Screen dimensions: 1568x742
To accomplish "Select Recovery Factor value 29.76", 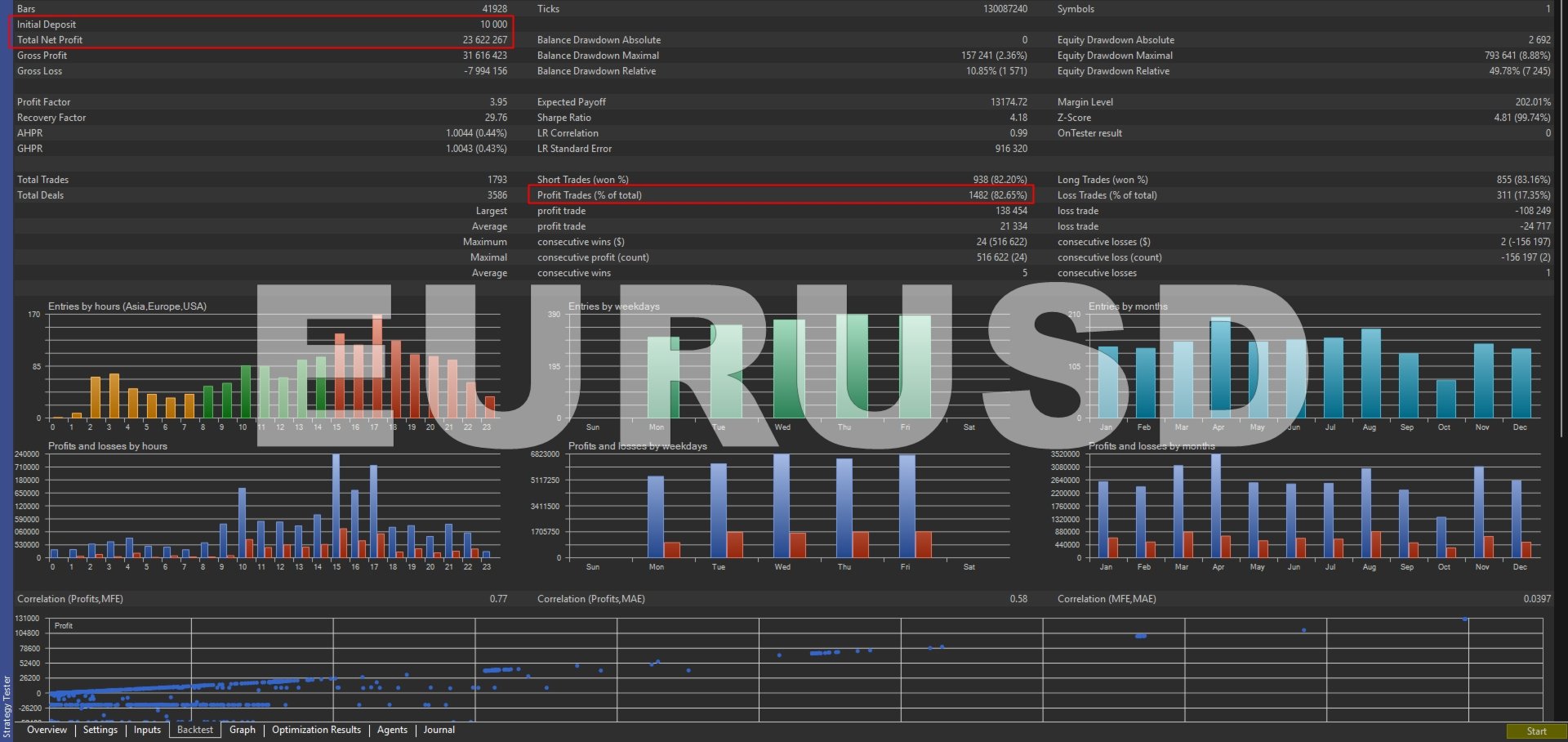I will (x=496, y=118).
